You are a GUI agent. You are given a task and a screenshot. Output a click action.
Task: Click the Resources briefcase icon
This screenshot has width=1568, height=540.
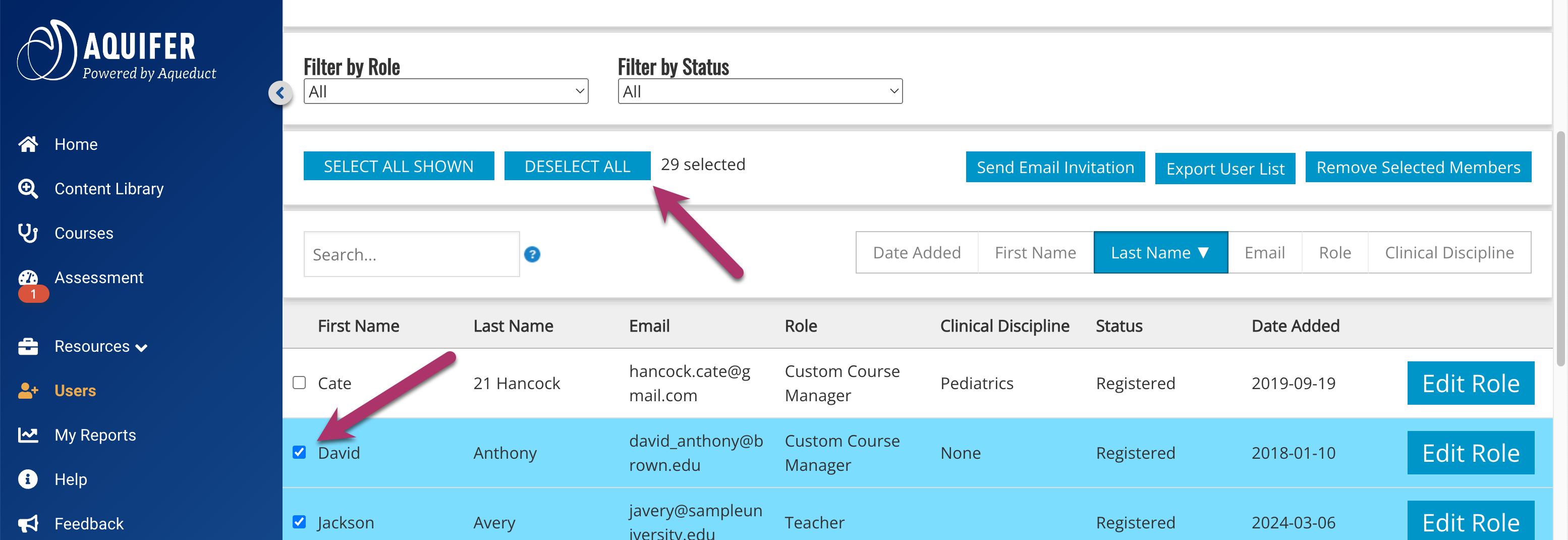(28, 346)
